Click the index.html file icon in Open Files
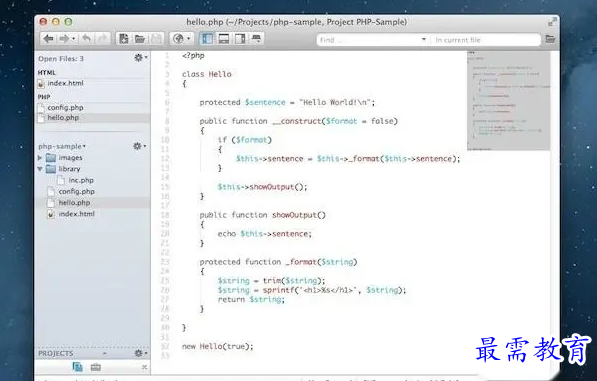The image size is (597, 381). pyautogui.click(x=41, y=84)
